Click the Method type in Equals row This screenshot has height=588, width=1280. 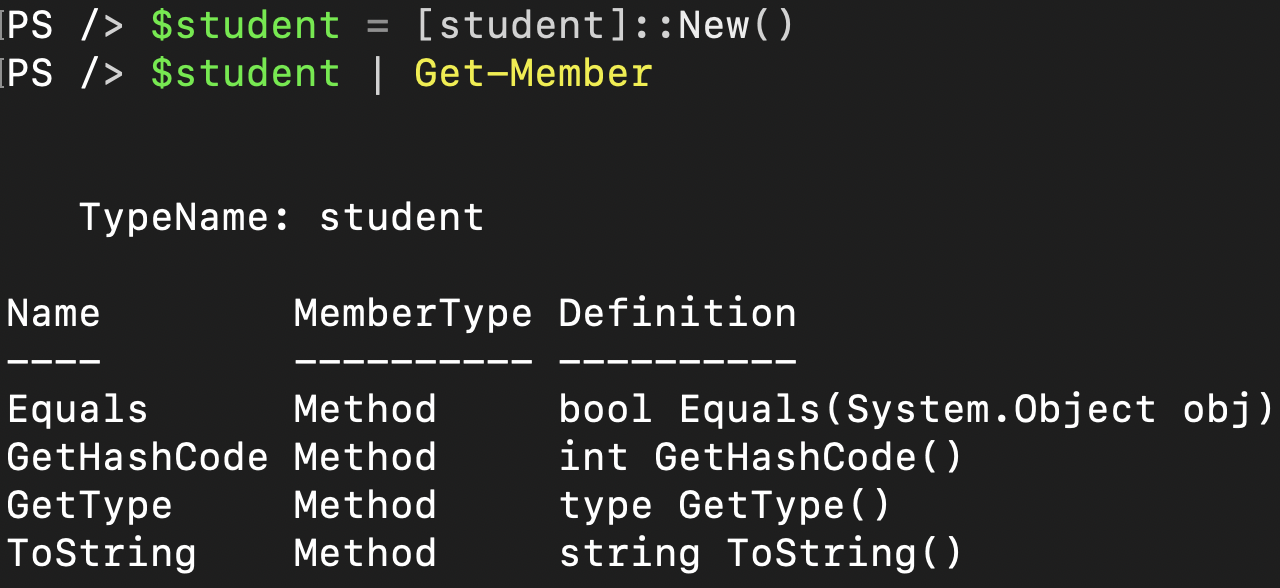(365, 410)
